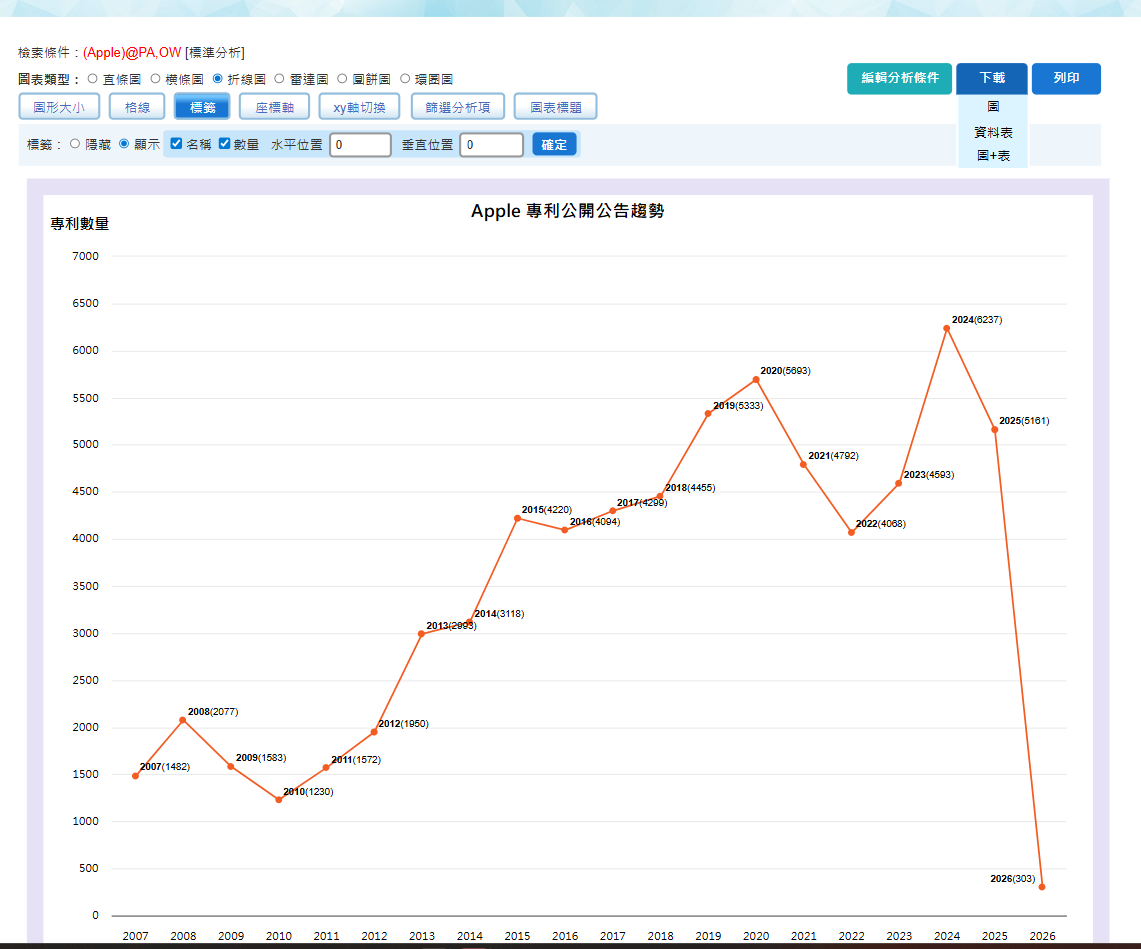
Task: Click the 列印 print button
Action: 1066,78
